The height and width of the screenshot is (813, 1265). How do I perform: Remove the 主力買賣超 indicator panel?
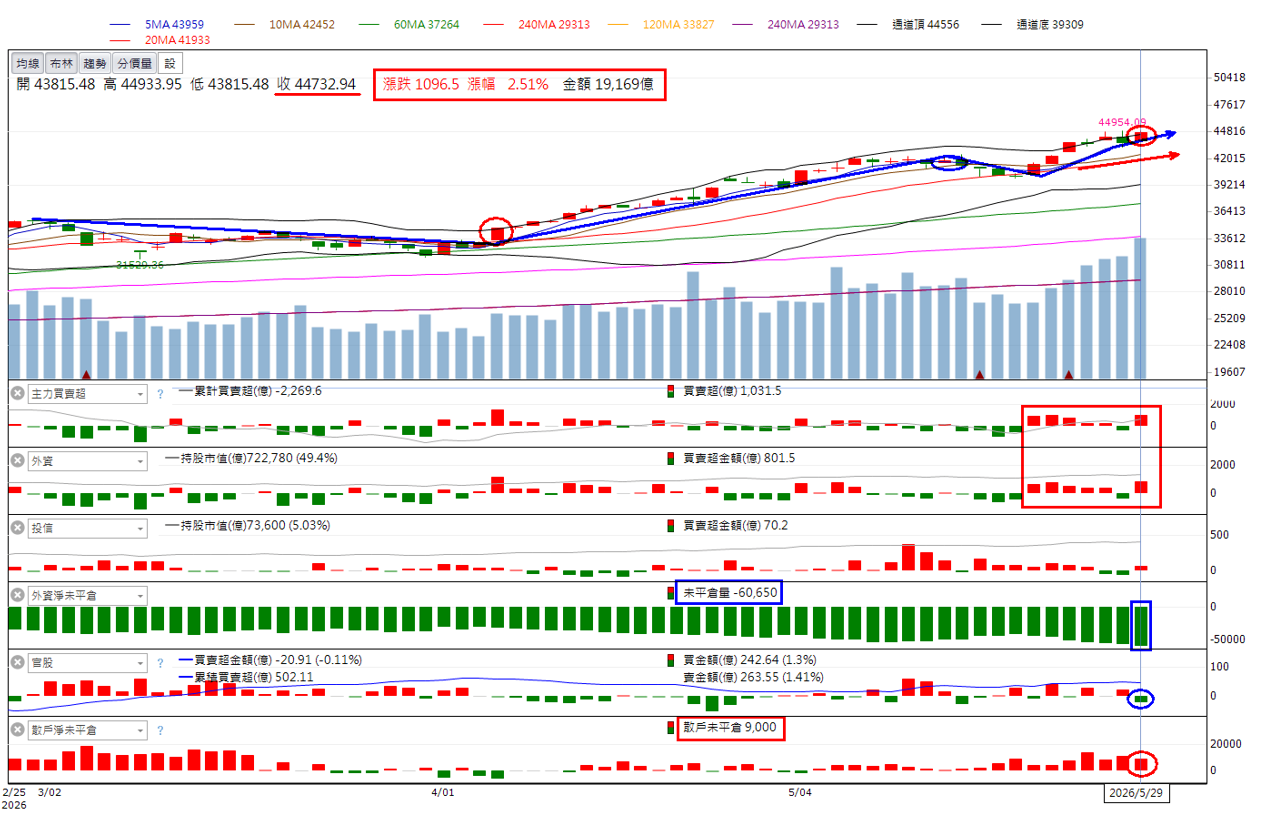(18, 393)
